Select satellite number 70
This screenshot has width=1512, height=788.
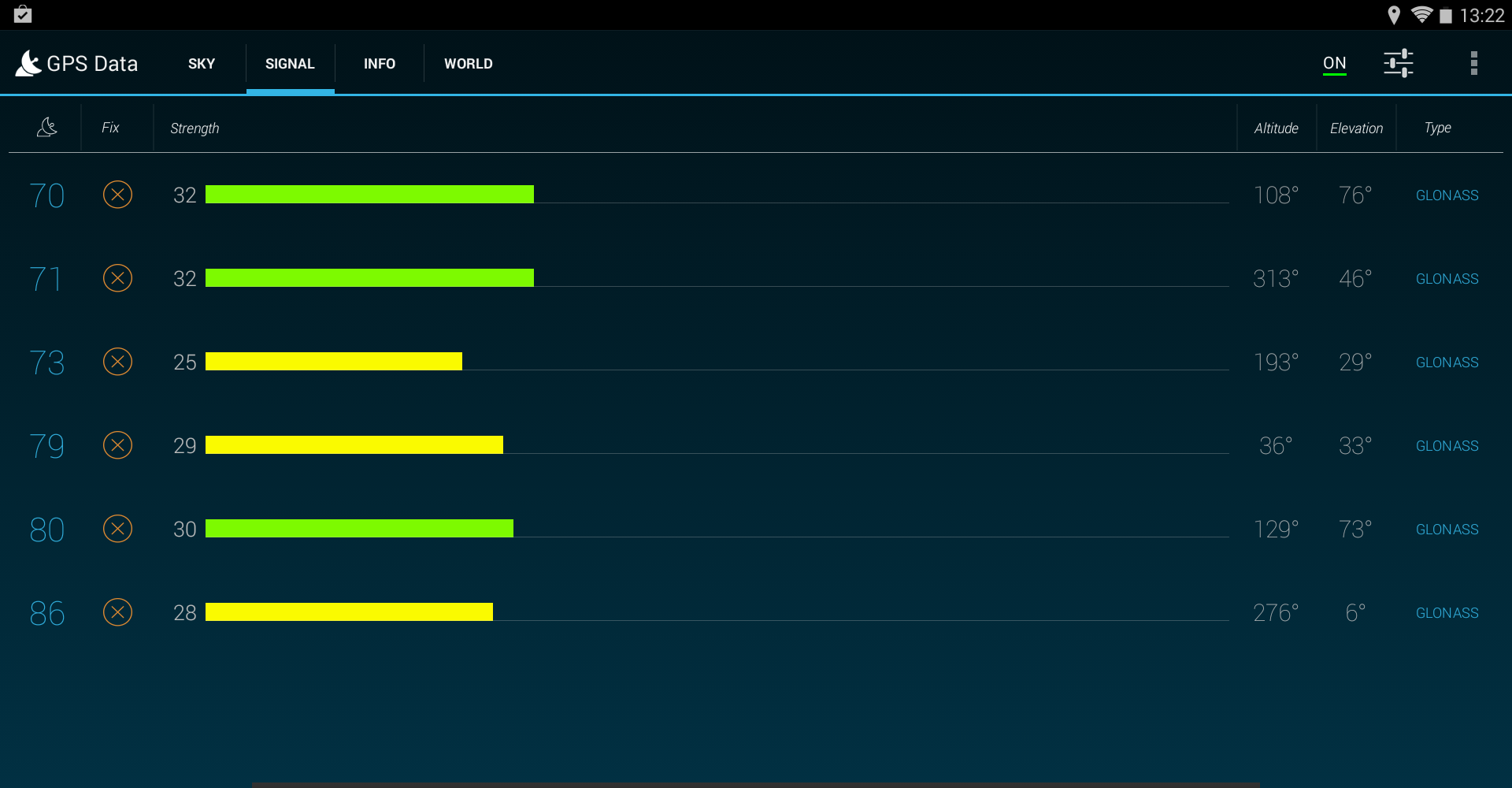coord(46,195)
